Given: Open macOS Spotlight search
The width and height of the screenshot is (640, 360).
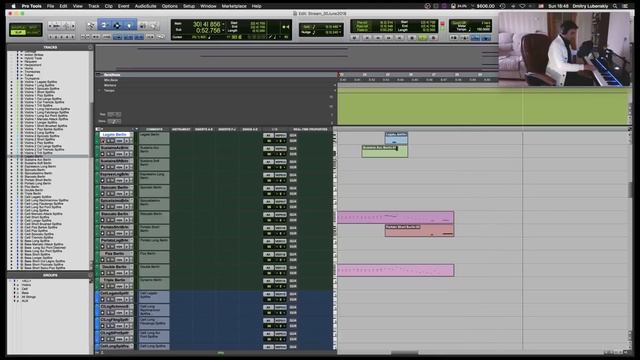Looking at the screenshot, I should coord(615,6).
